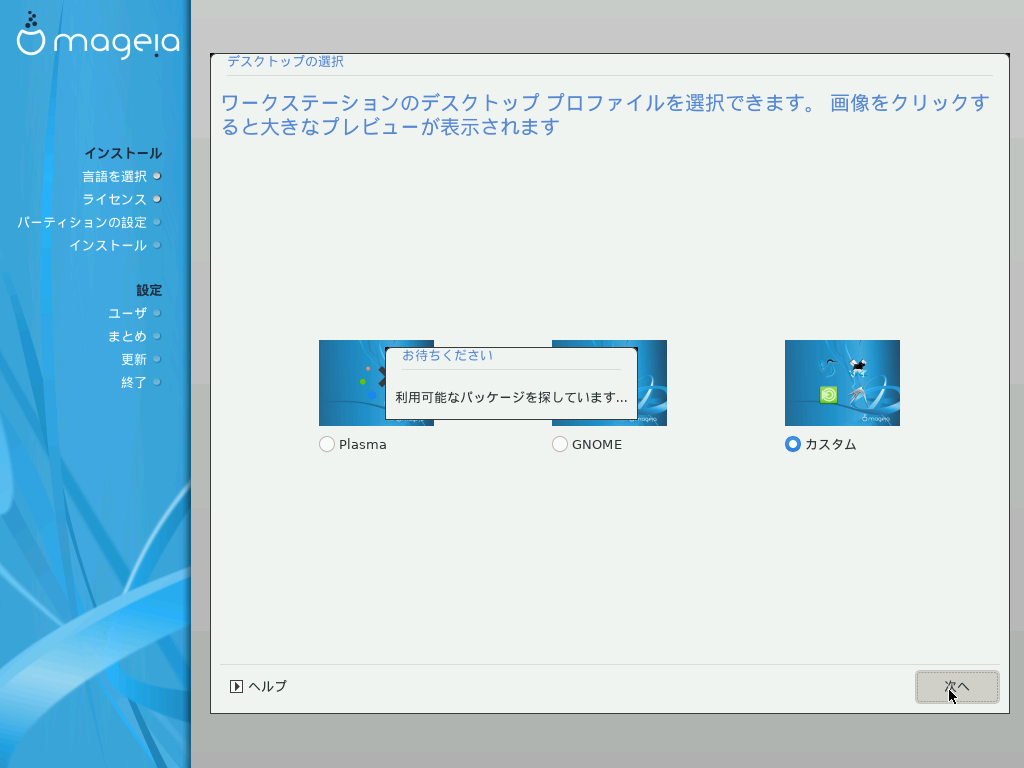Click the 更新 step in sidebar
The image size is (1024, 768).
tap(134, 359)
